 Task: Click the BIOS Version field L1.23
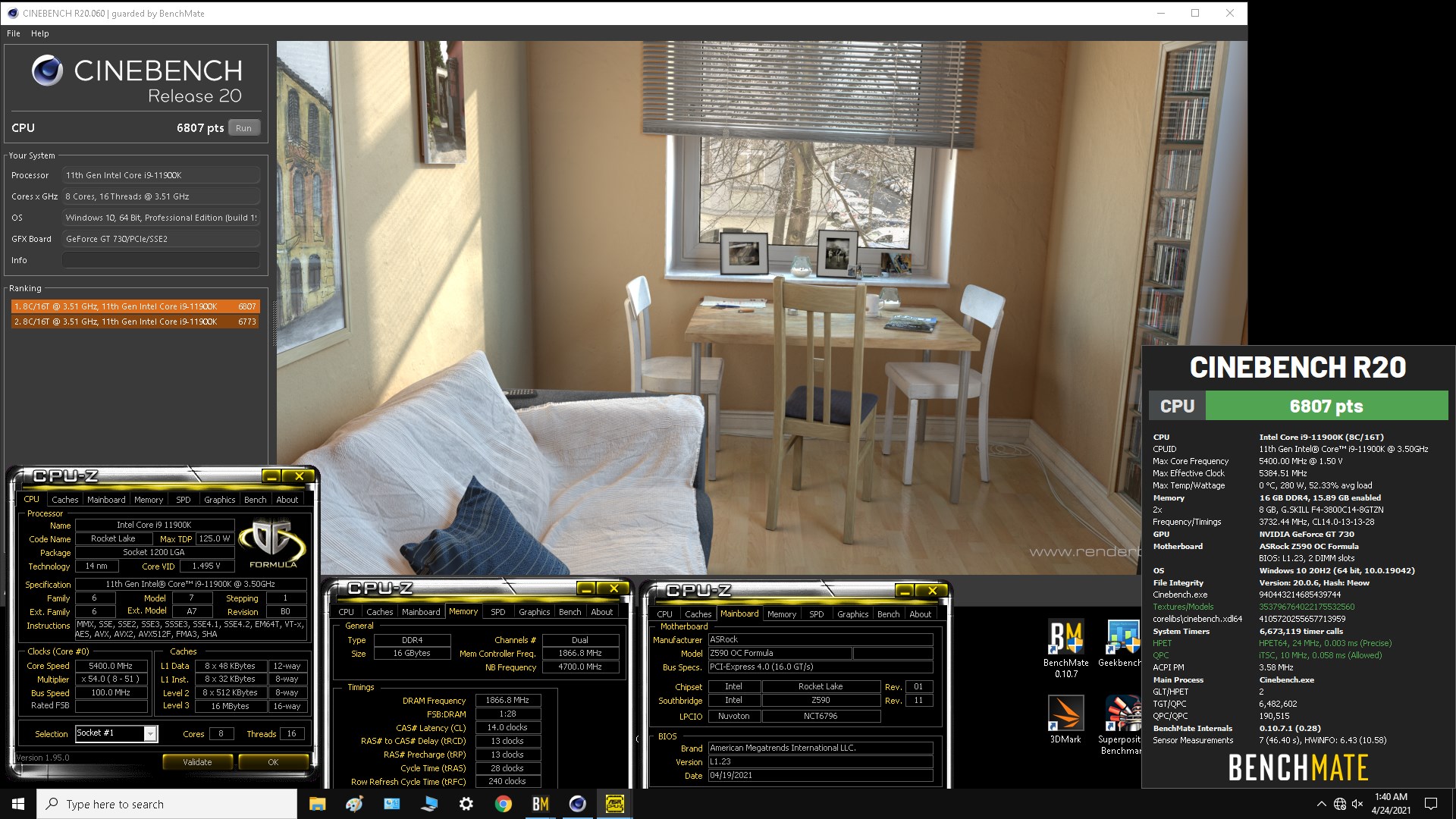click(821, 762)
